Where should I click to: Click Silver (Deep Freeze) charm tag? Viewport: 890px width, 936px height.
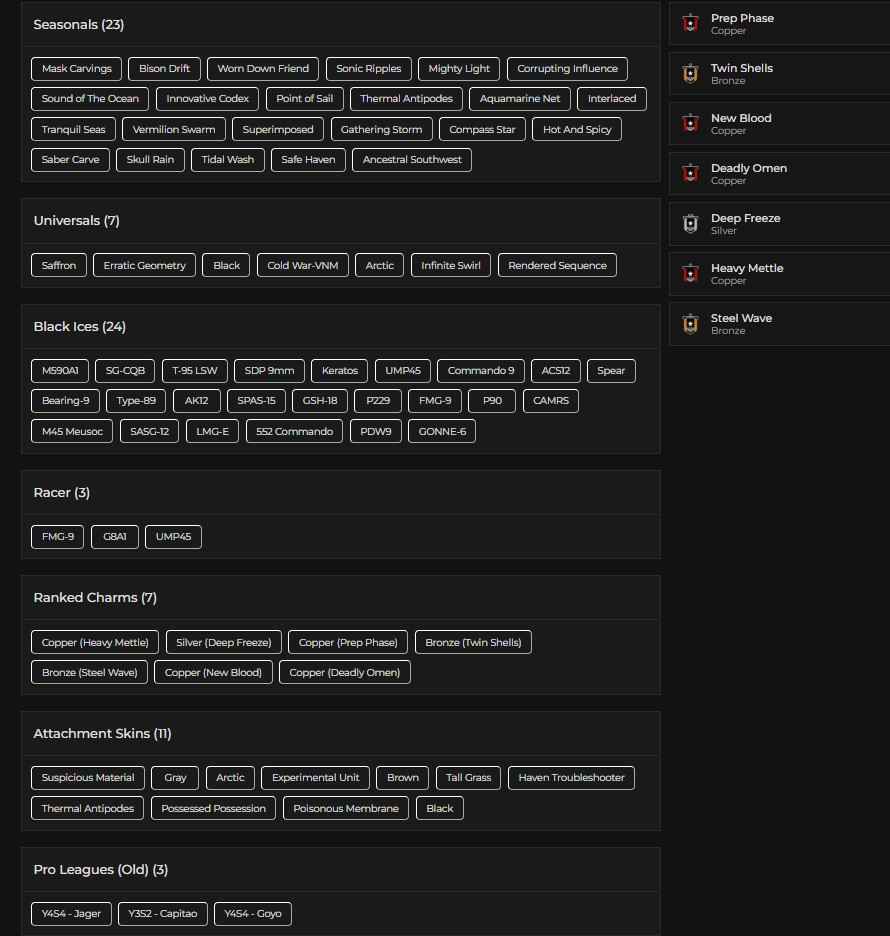pos(224,642)
